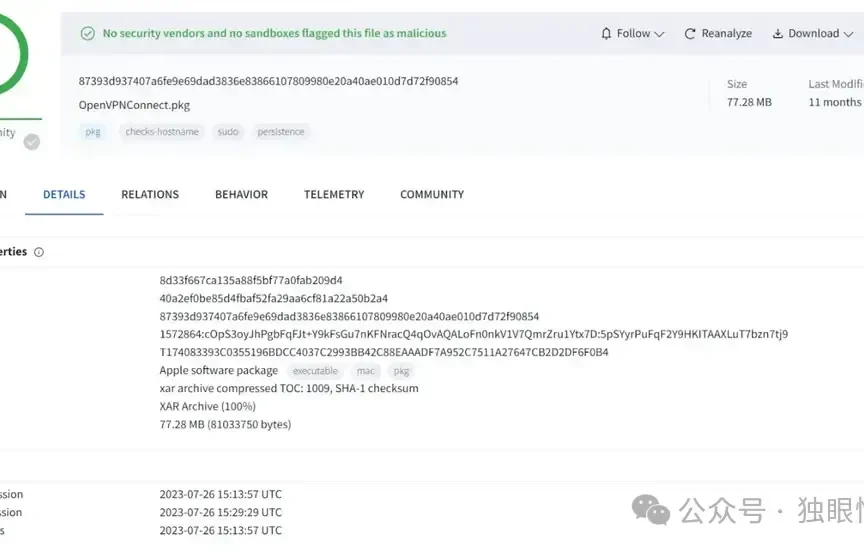Click the no security vendors flagged message
864x552 pixels.
274,34
